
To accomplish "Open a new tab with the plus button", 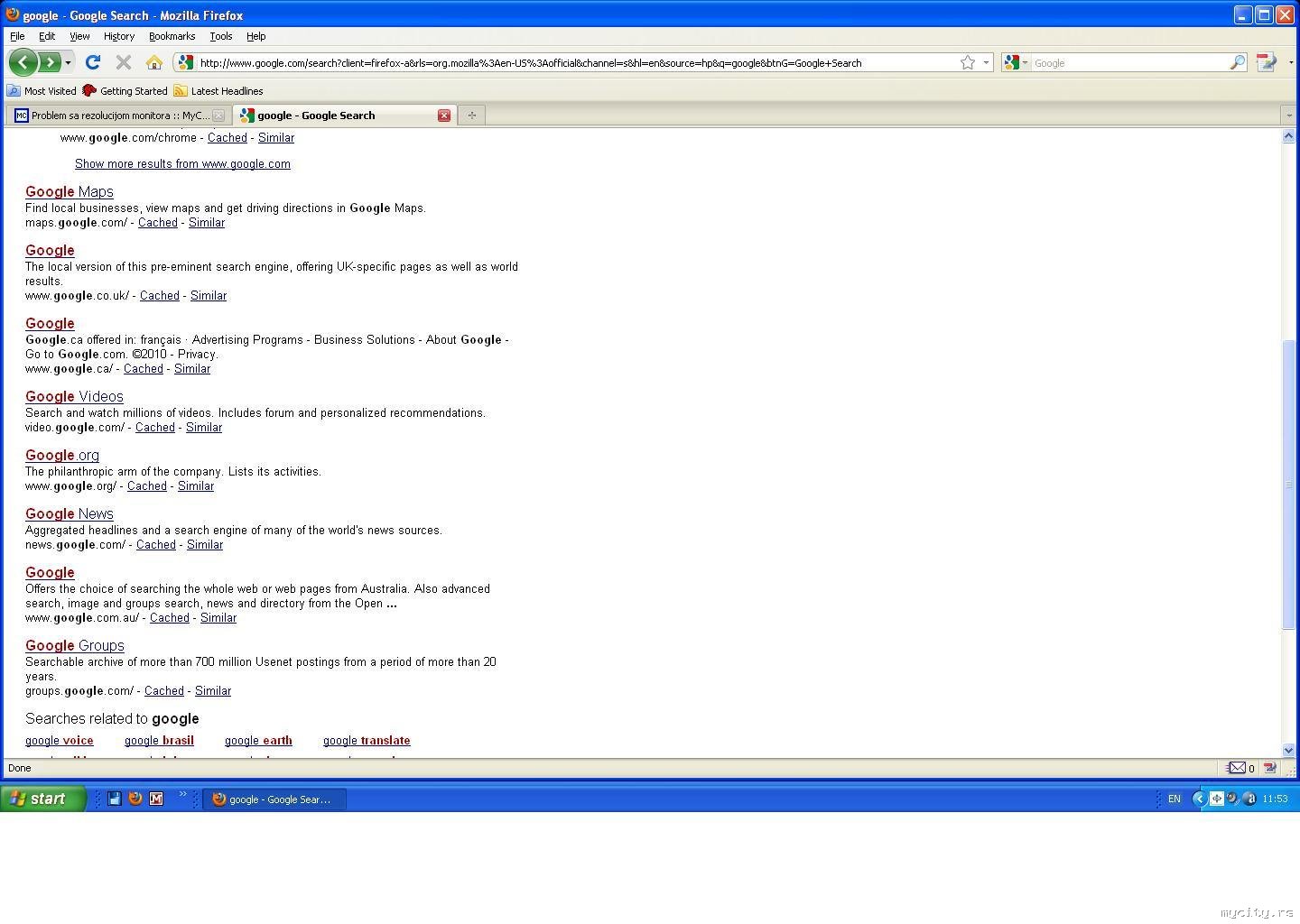I will tap(471, 115).
